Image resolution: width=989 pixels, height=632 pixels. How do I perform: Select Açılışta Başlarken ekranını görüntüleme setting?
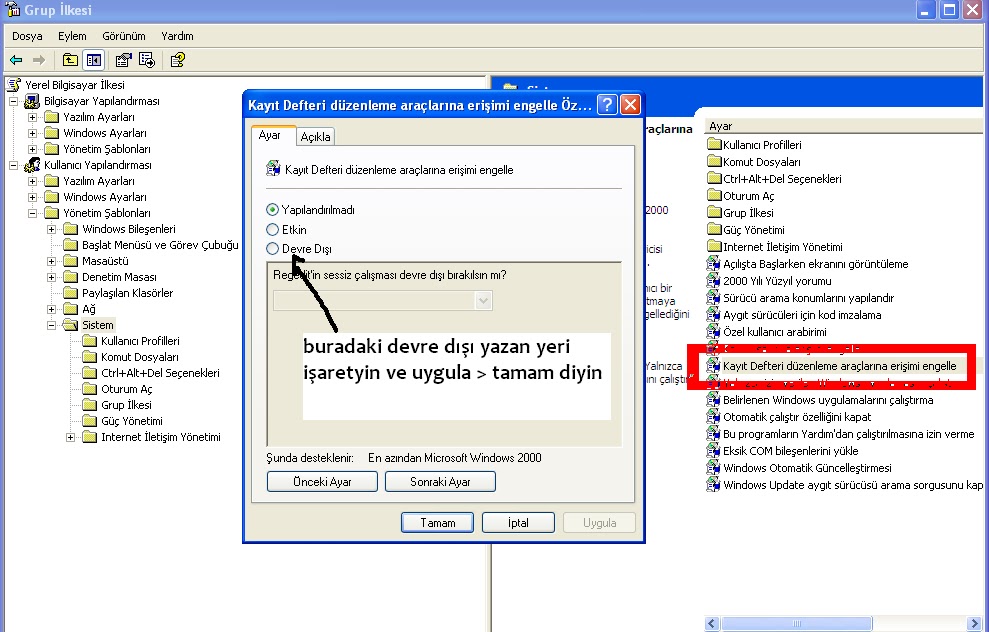[x=808, y=264]
